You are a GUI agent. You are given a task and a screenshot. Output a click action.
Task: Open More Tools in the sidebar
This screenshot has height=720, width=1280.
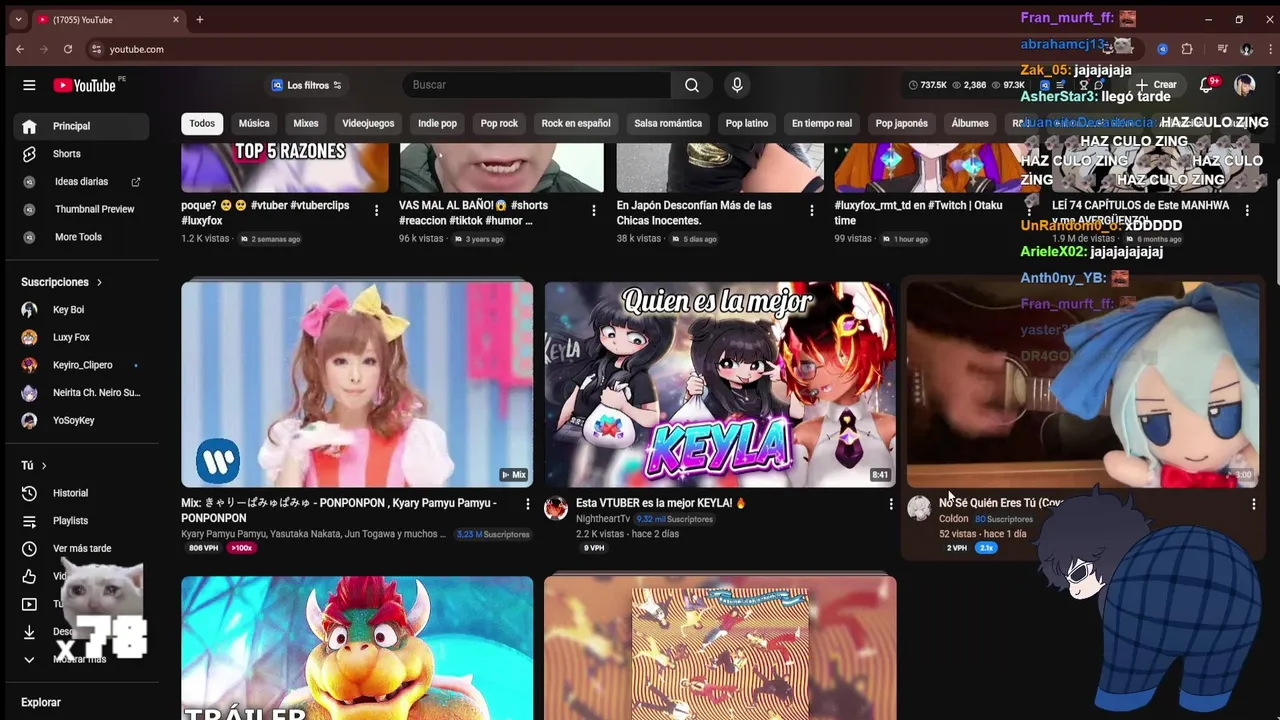[80, 237]
